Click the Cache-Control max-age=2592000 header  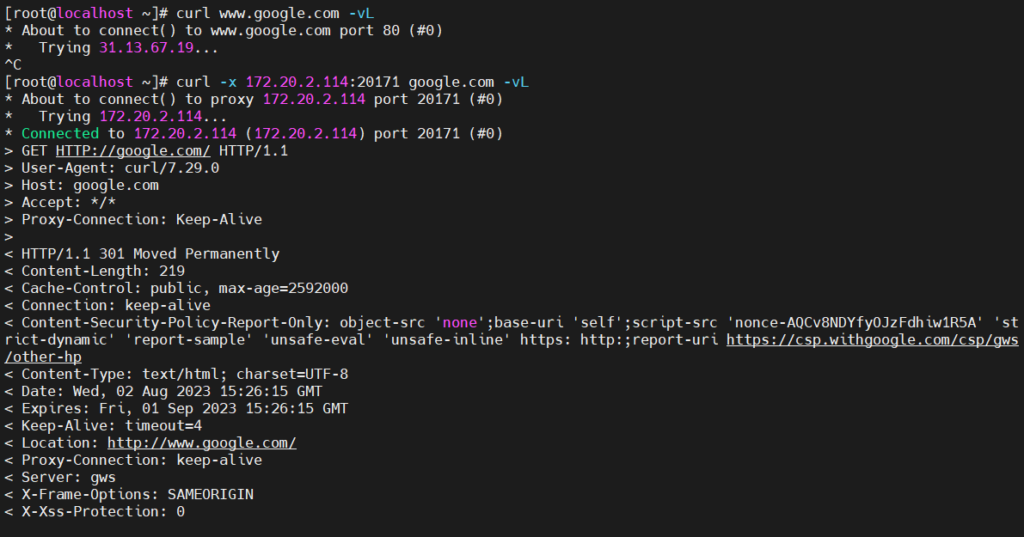(x=184, y=288)
